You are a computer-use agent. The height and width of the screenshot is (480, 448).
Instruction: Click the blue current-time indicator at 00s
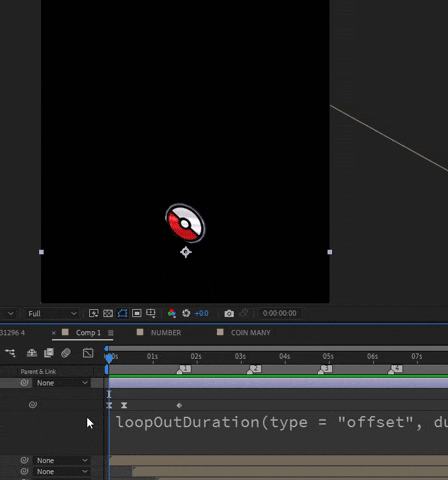tap(109, 358)
